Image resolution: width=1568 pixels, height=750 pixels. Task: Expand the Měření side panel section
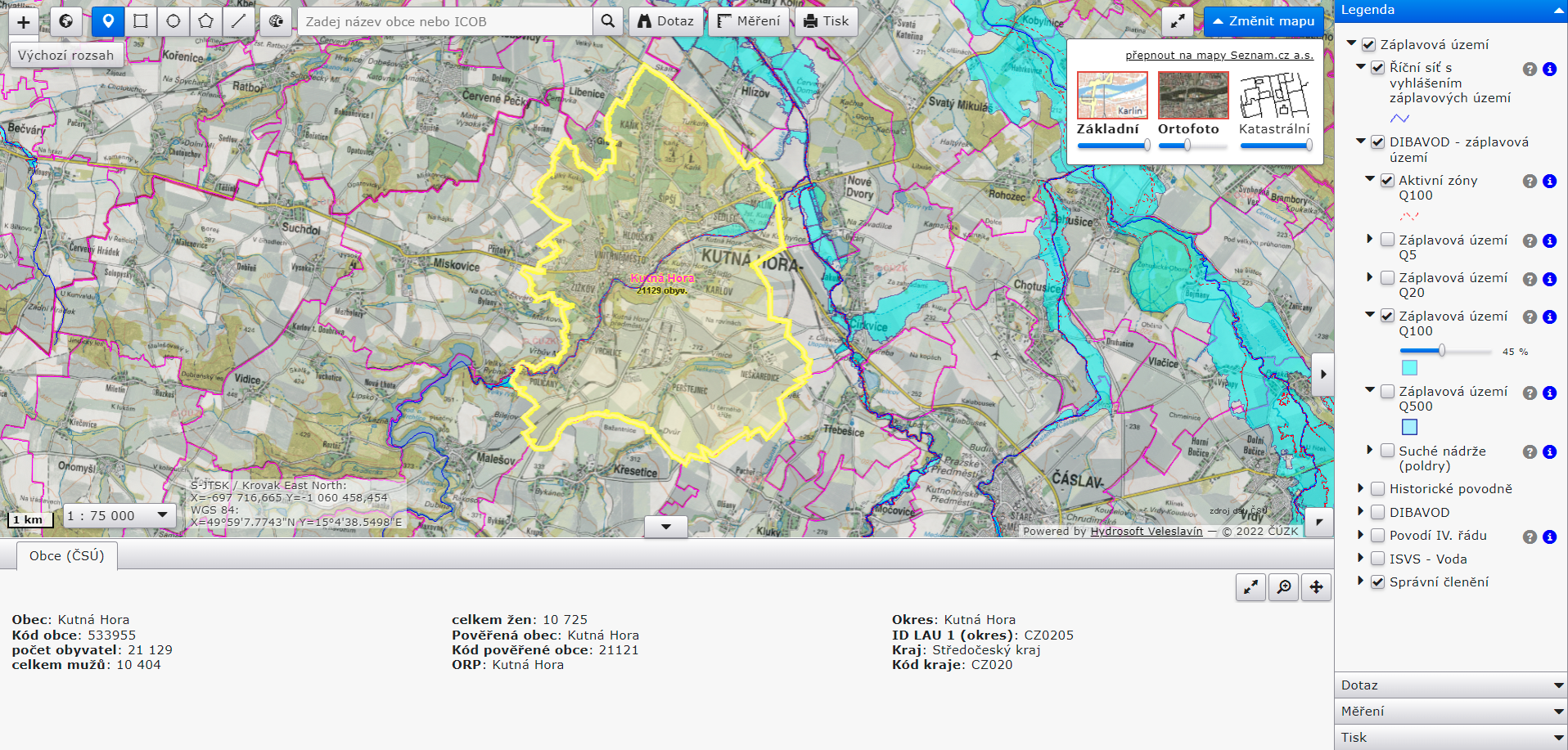1451,712
